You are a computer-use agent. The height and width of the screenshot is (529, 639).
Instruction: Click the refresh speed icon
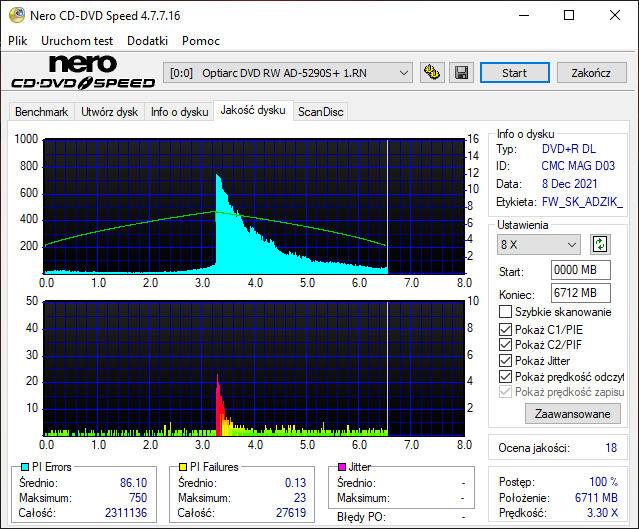pyautogui.click(x=600, y=245)
